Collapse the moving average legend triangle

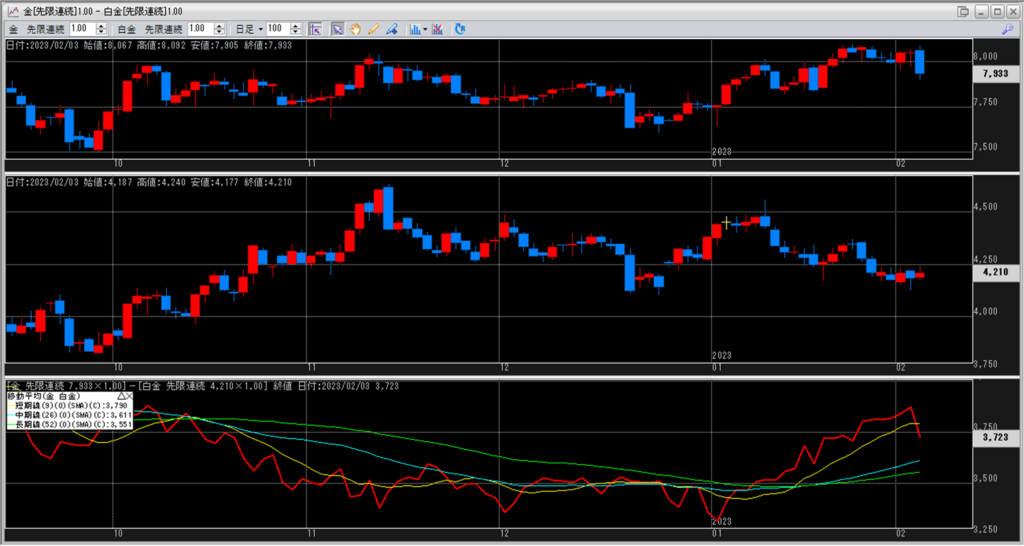[122, 397]
